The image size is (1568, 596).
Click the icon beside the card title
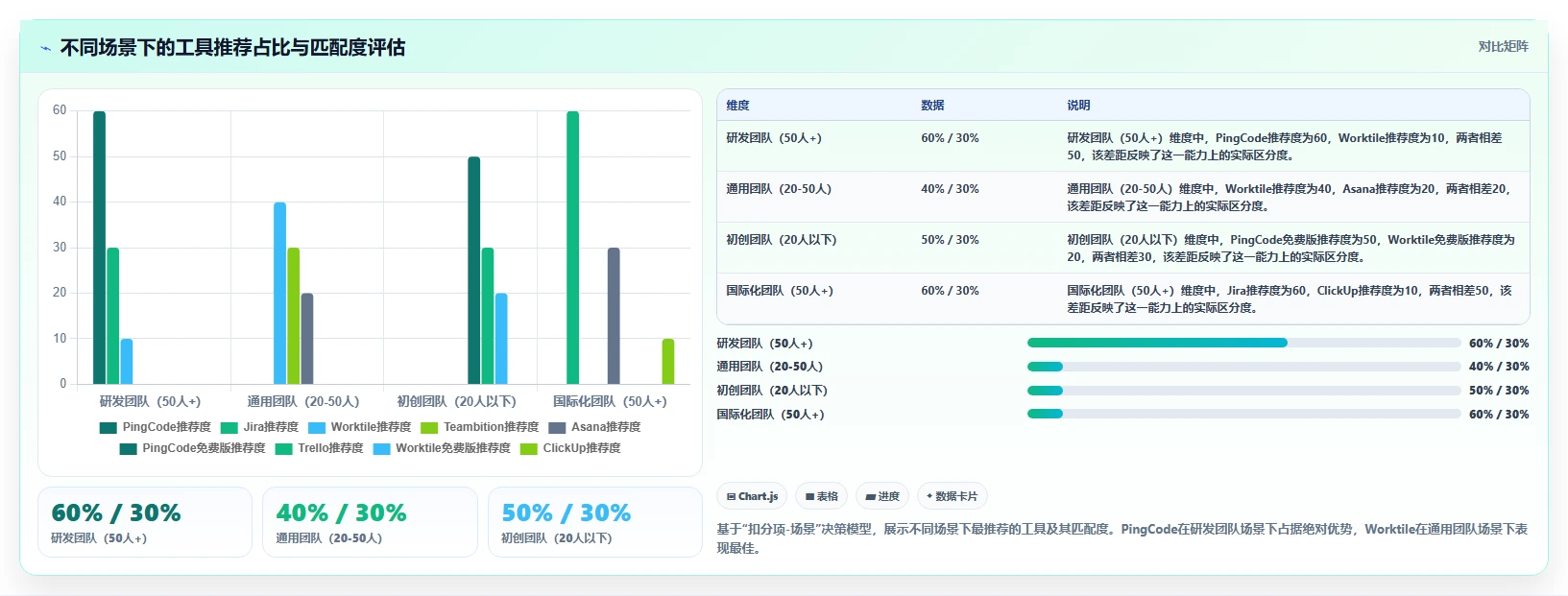[45, 48]
